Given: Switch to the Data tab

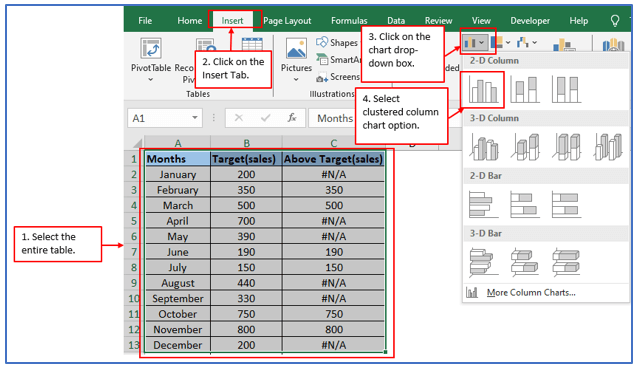Looking at the screenshot, I should point(396,20).
